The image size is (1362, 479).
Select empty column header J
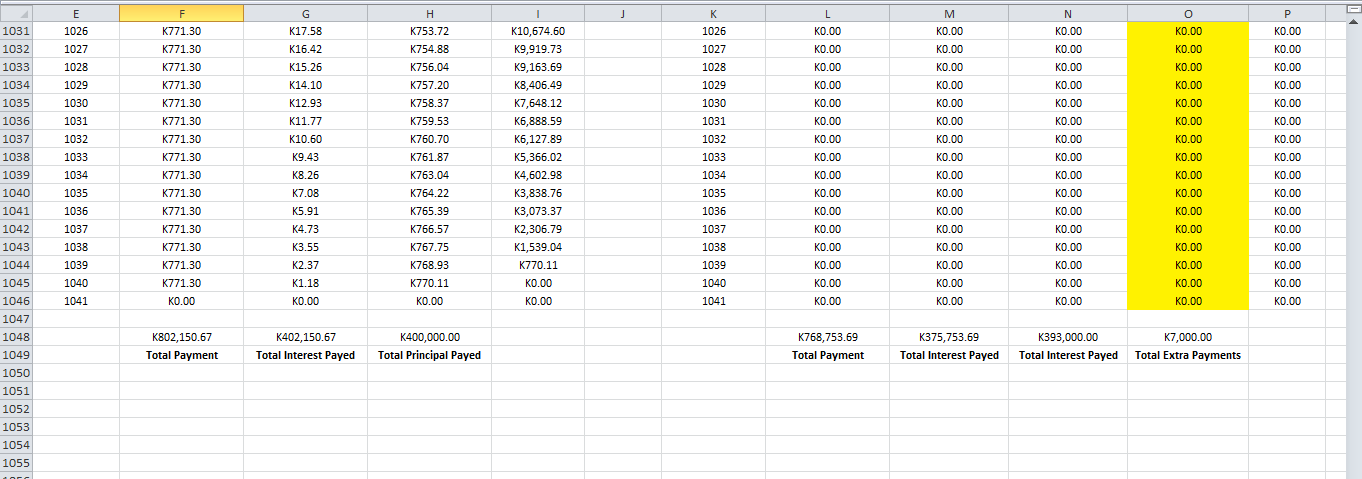pyautogui.click(x=622, y=13)
